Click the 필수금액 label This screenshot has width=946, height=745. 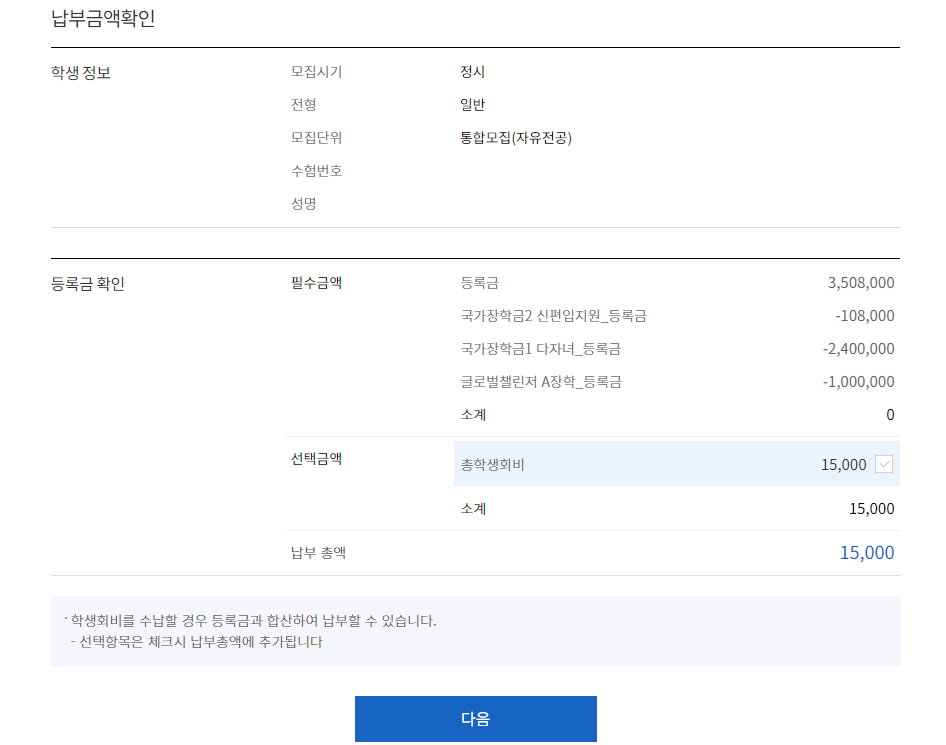(x=316, y=283)
